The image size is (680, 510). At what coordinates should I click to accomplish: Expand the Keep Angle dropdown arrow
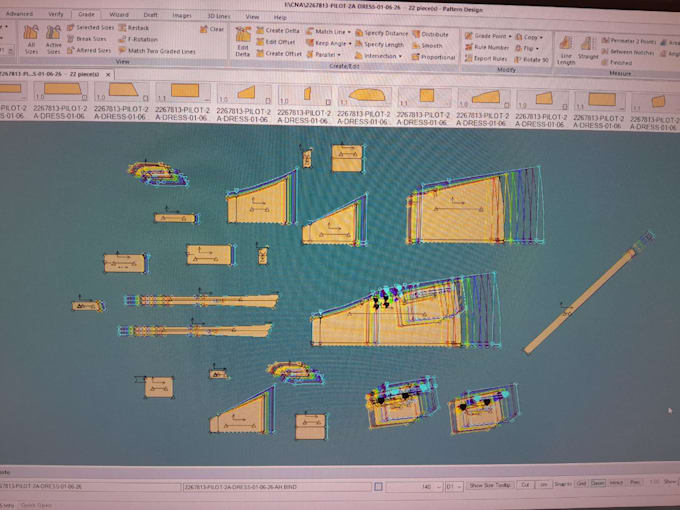pos(350,43)
